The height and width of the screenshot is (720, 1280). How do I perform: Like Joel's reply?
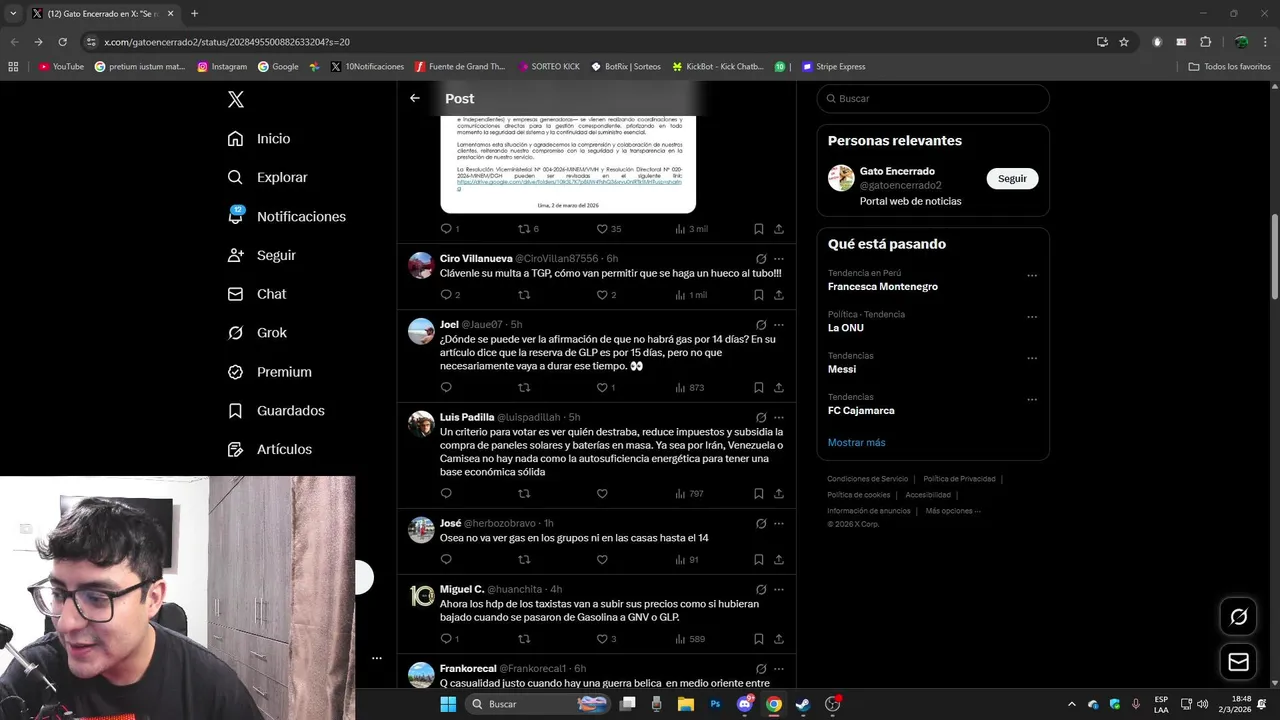[602, 387]
